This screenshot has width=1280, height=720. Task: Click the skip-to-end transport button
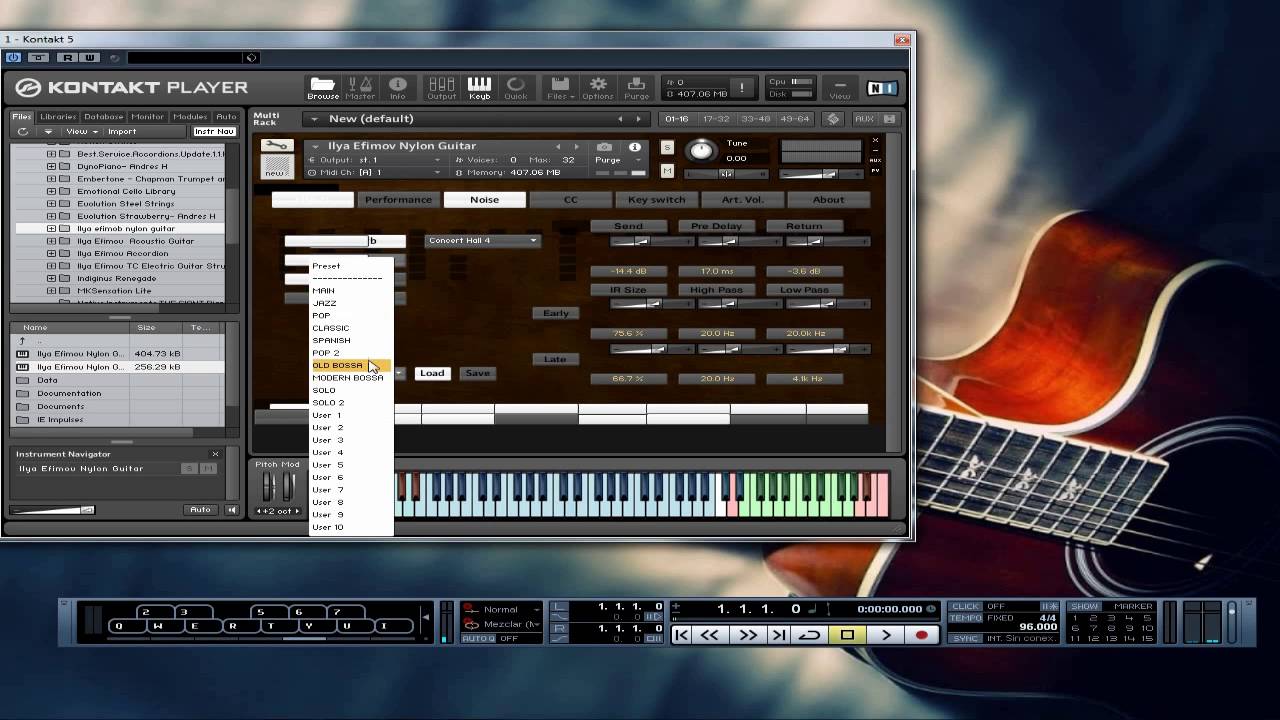[x=779, y=635]
